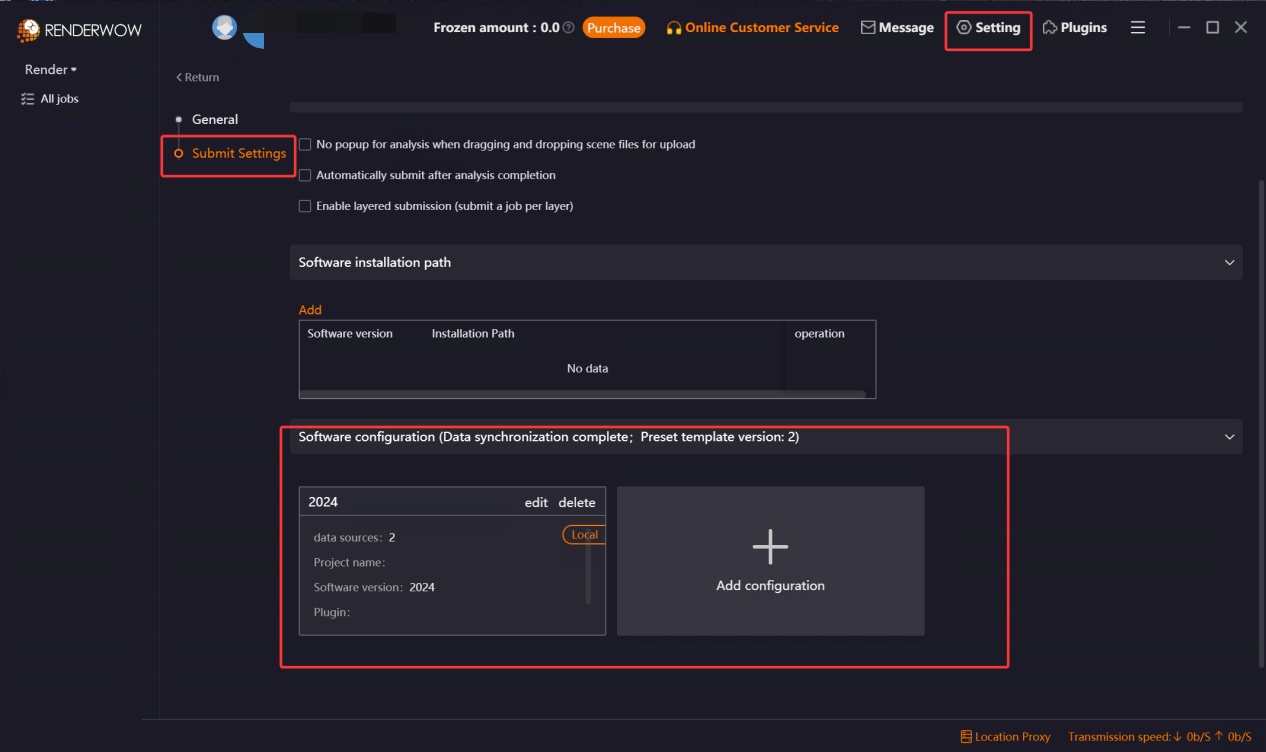Click the Purchase button

614,28
